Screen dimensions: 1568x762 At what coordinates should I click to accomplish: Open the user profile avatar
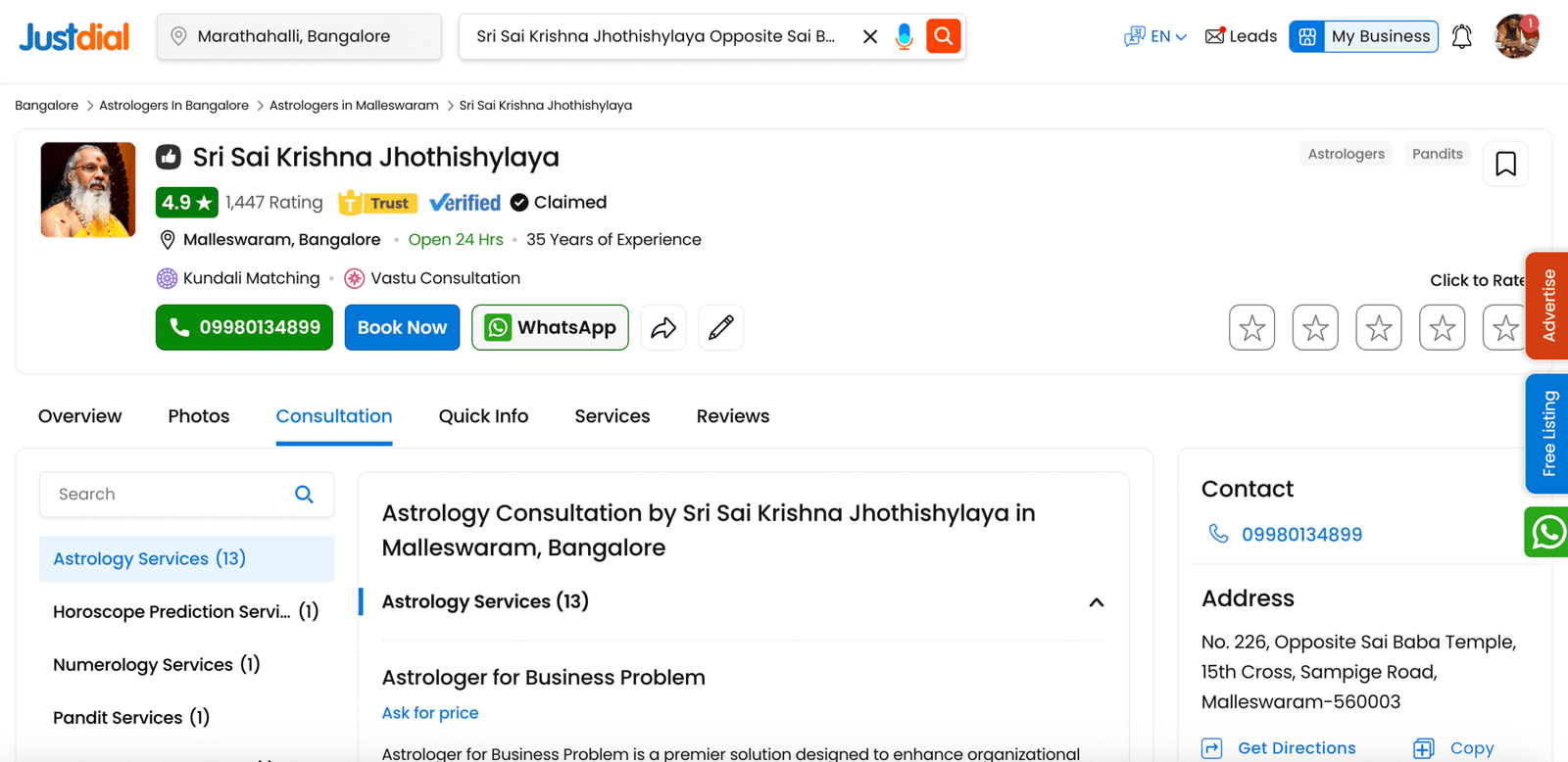click(1516, 36)
